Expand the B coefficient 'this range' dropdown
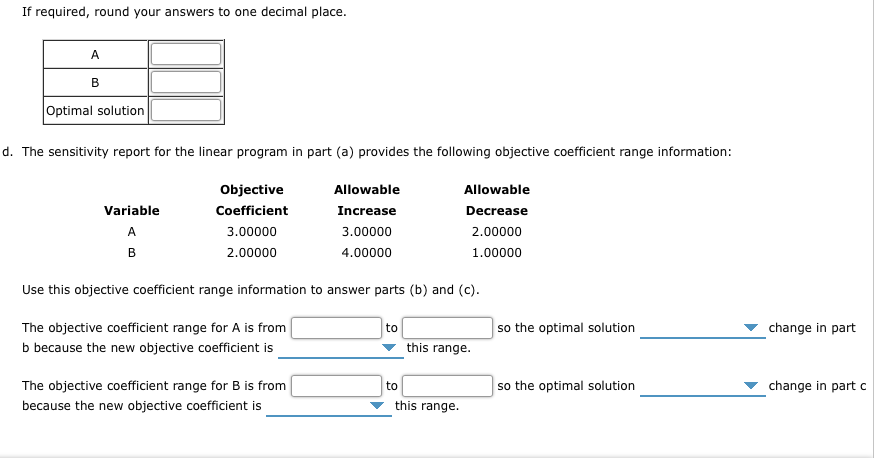Image resolution: width=874 pixels, height=458 pixels. tap(327, 406)
